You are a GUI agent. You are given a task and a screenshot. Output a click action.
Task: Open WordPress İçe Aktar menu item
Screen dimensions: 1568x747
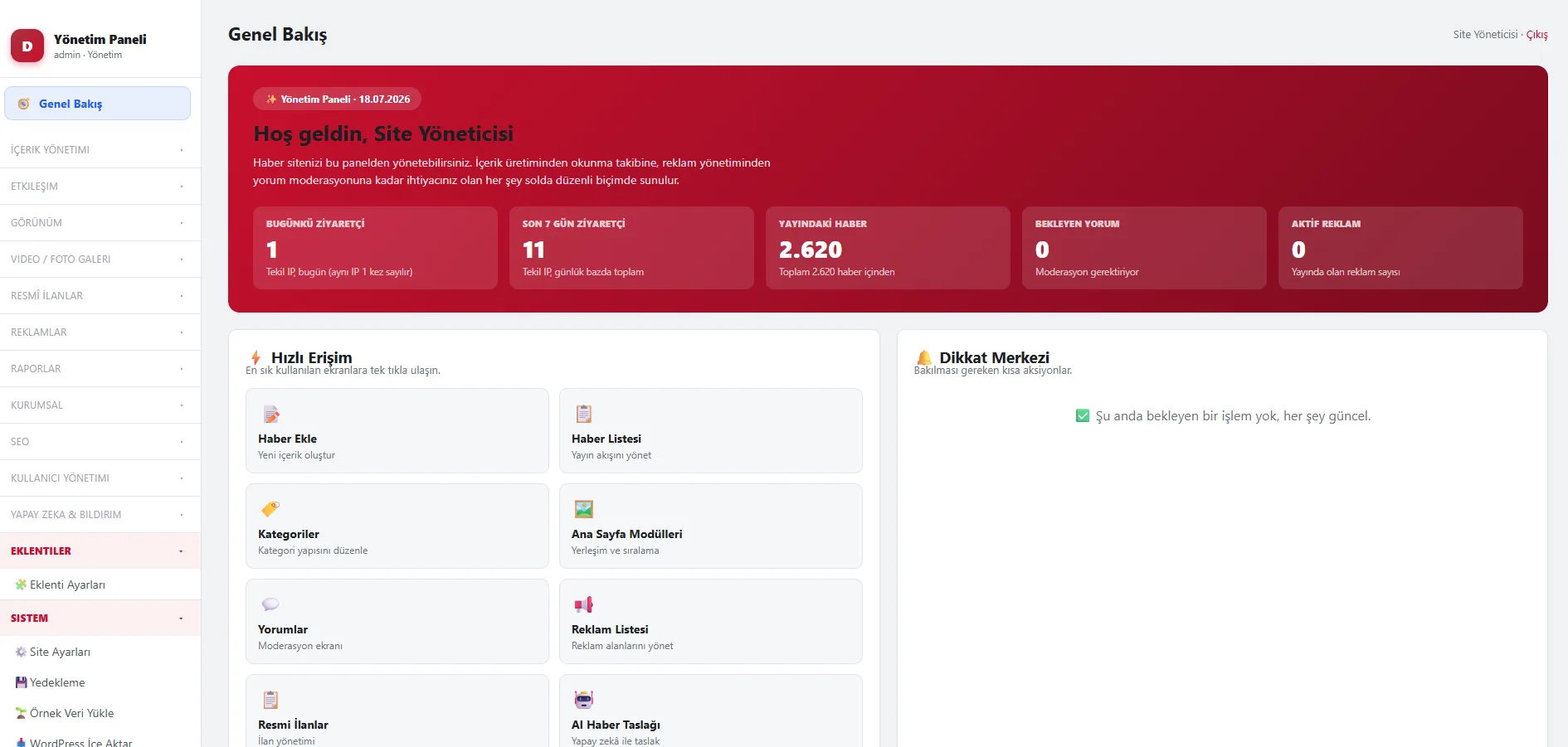[x=100, y=740]
